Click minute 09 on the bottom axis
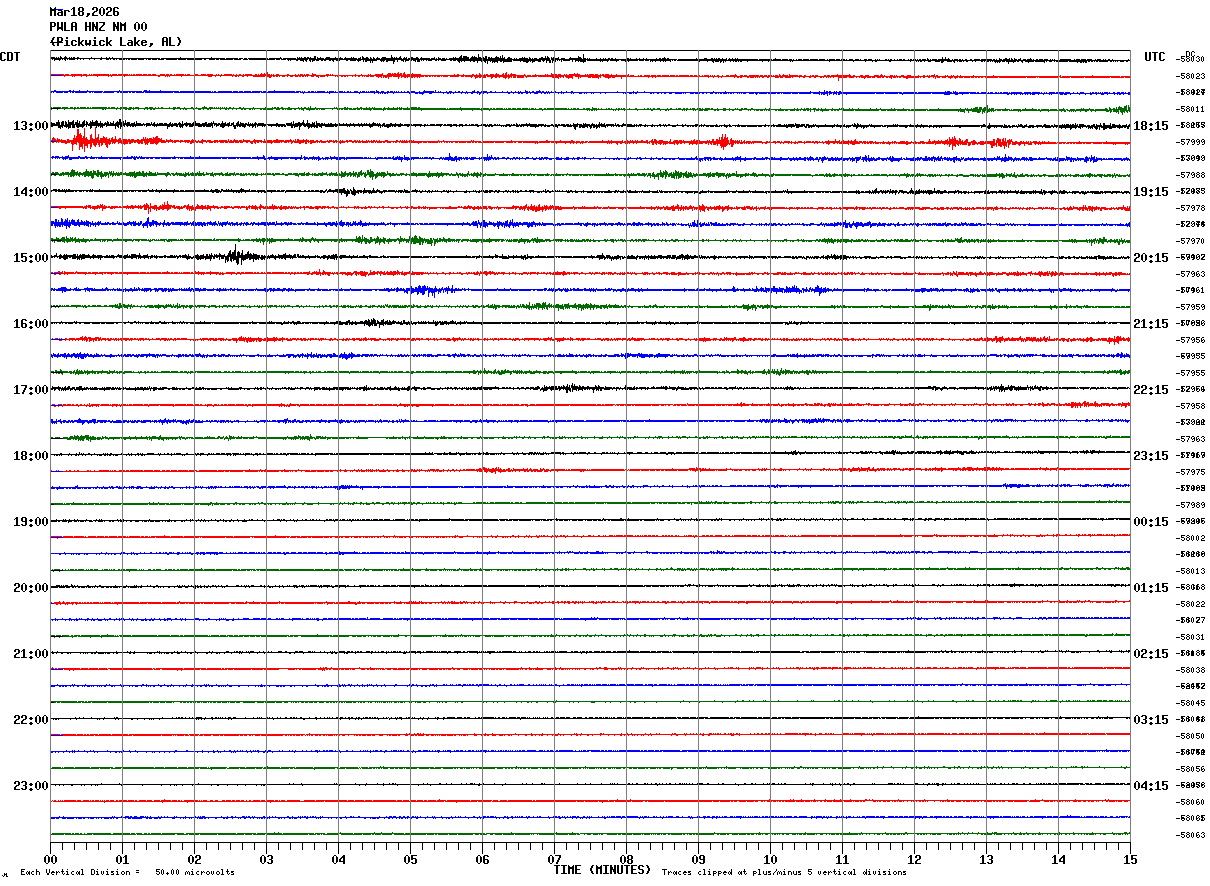 (x=698, y=859)
